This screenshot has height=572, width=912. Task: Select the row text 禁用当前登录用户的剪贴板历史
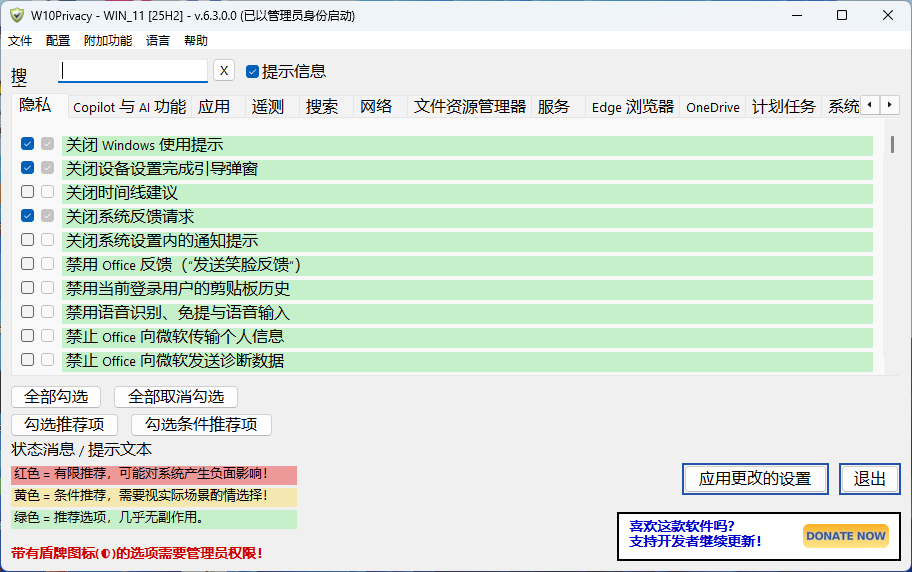177,289
